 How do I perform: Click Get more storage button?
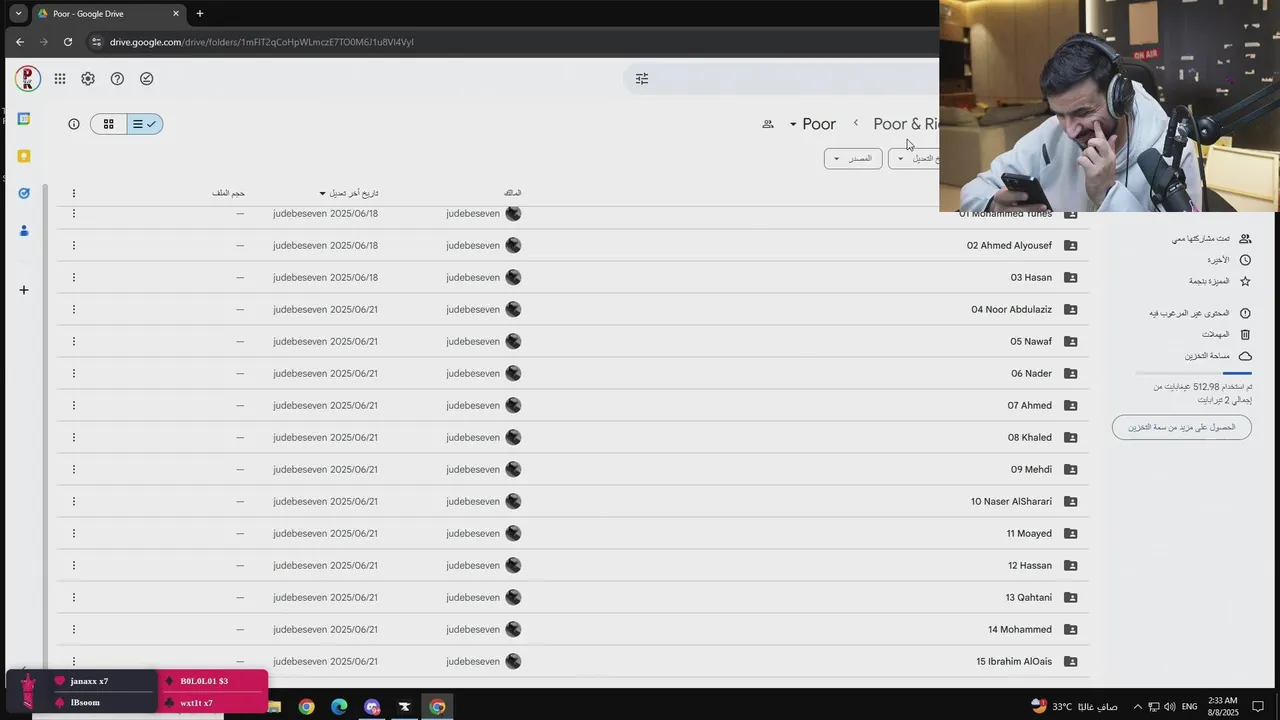1182,427
